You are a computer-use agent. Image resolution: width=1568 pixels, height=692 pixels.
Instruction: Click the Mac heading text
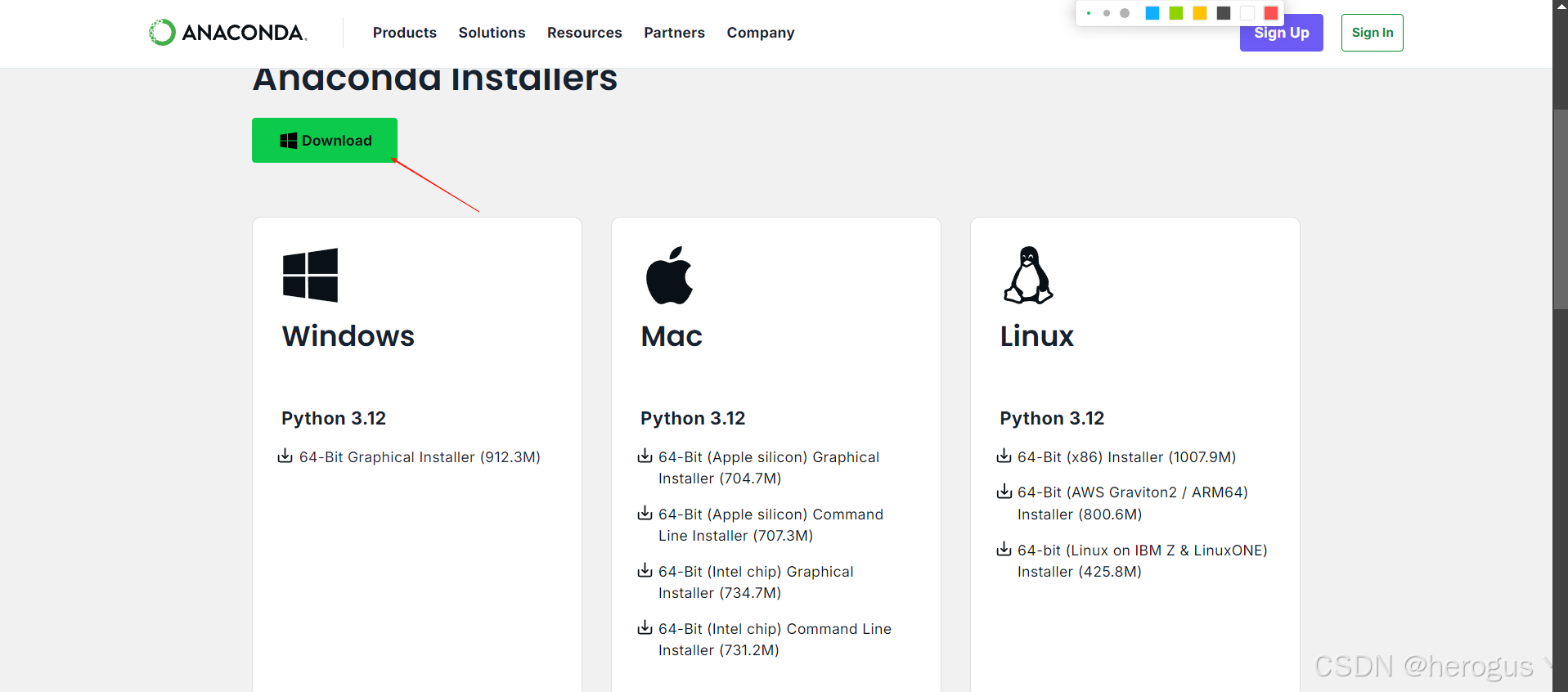coord(672,336)
